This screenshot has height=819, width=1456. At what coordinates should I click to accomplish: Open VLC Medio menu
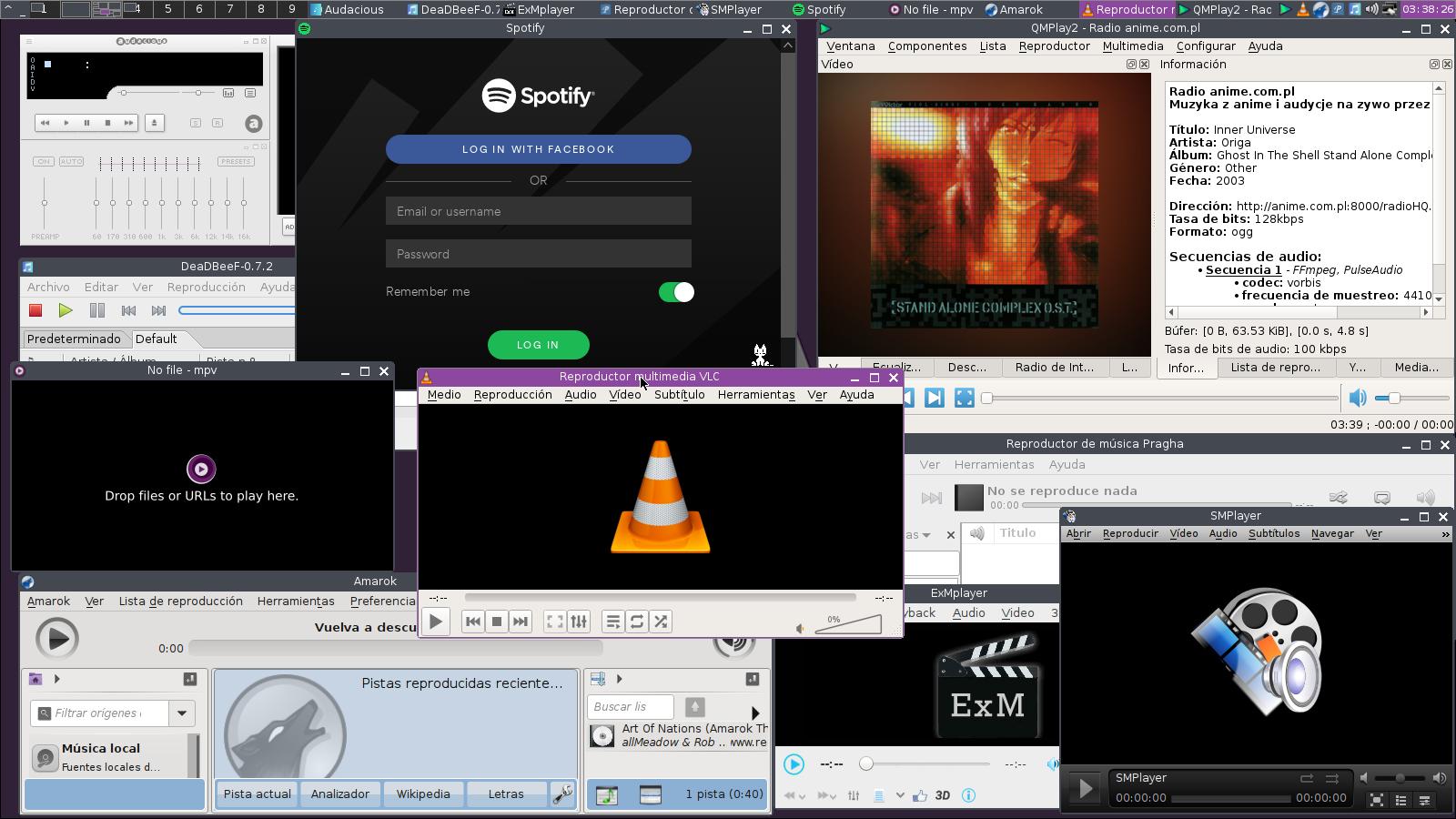444,395
